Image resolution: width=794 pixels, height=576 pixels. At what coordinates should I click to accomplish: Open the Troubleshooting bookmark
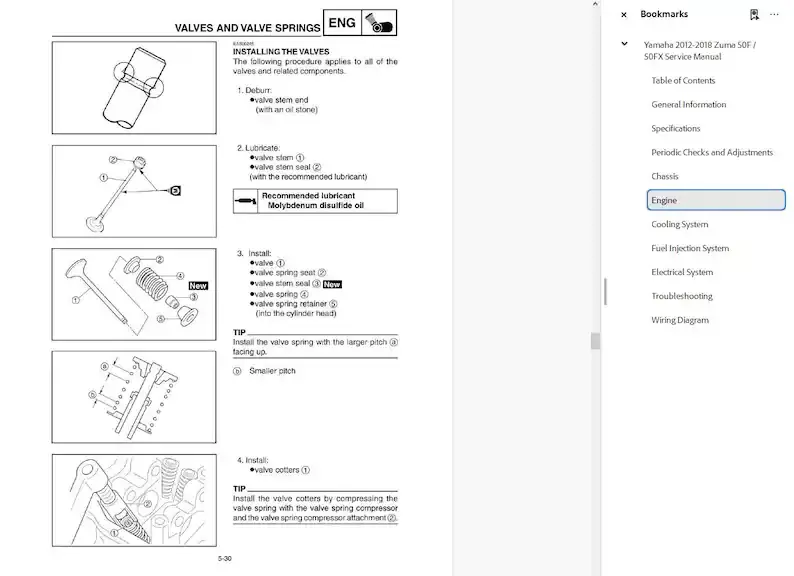click(x=681, y=296)
